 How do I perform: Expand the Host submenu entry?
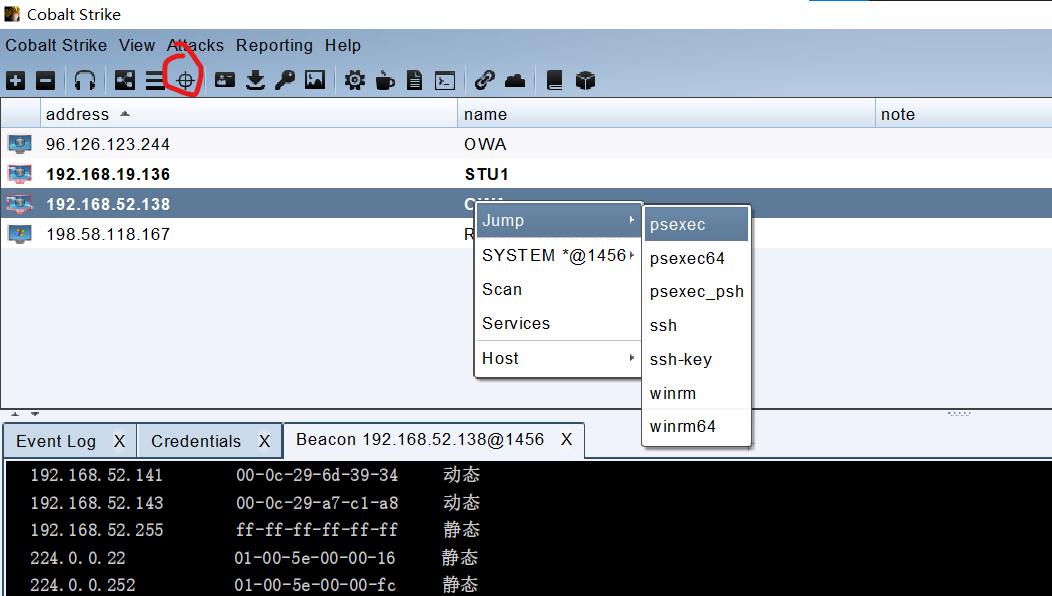point(558,358)
